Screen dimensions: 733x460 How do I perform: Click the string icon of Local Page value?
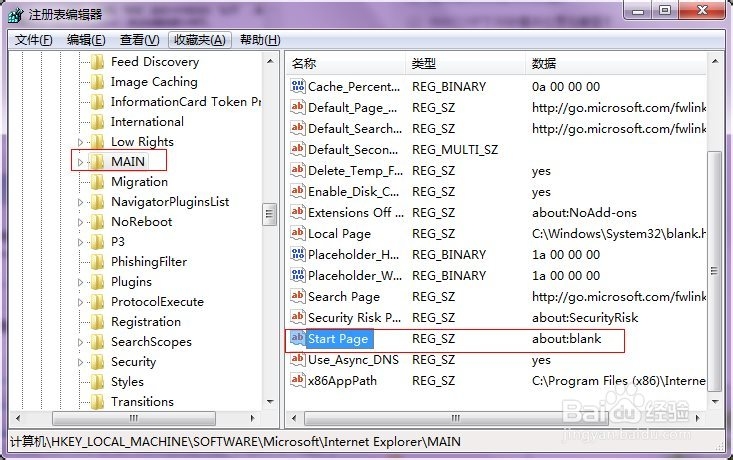tap(298, 233)
